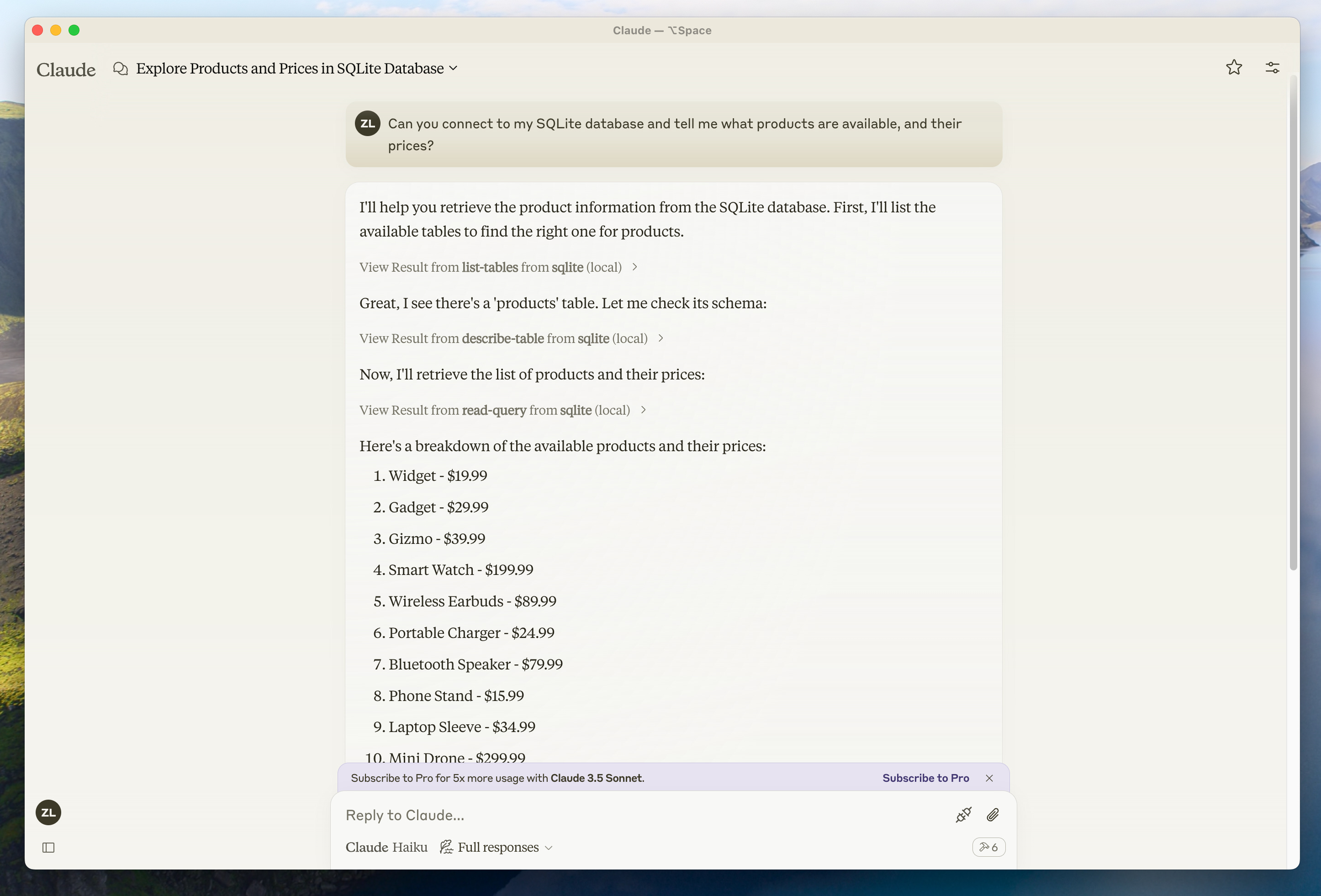The width and height of the screenshot is (1321, 896).
Task: Click the ZL avatar in the user message
Action: click(x=368, y=123)
